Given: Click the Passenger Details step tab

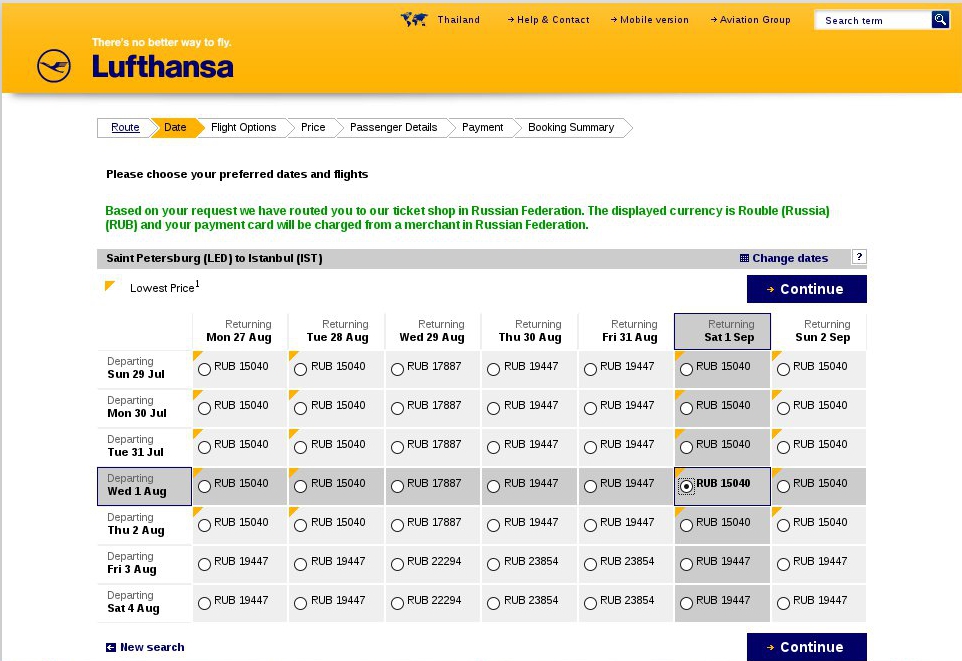Looking at the screenshot, I should click(393, 128).
